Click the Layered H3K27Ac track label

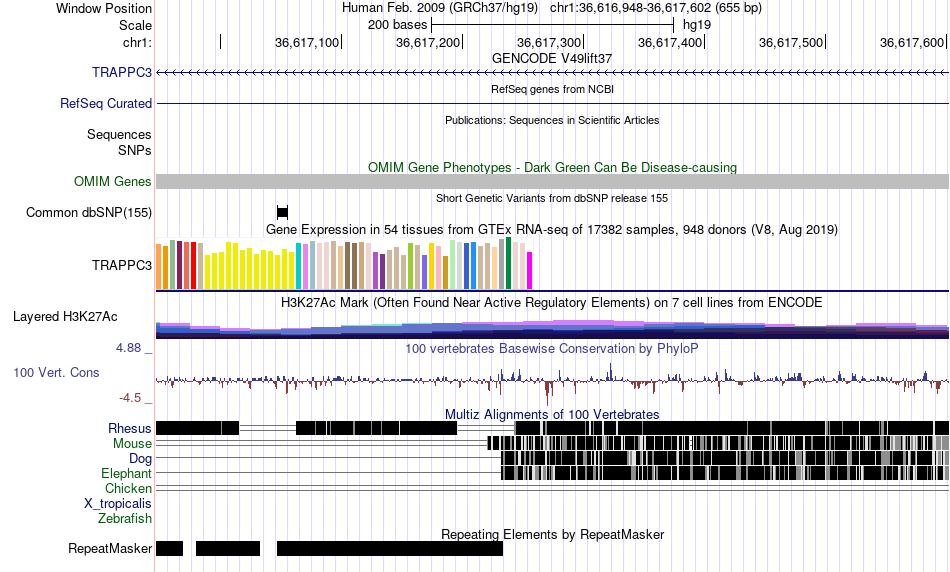65,317
